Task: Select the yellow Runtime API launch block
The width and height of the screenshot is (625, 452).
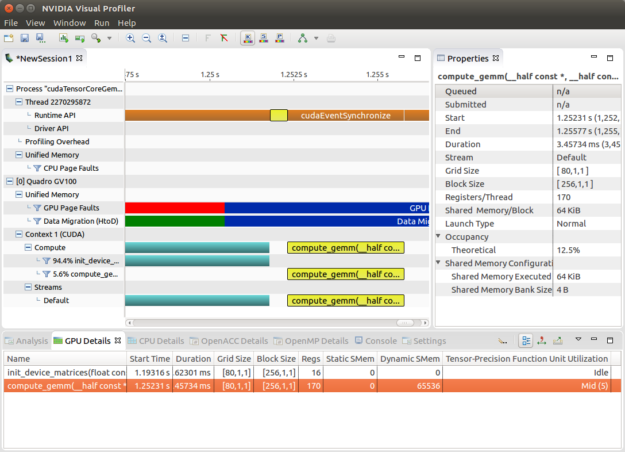Action: pos(279,116)
